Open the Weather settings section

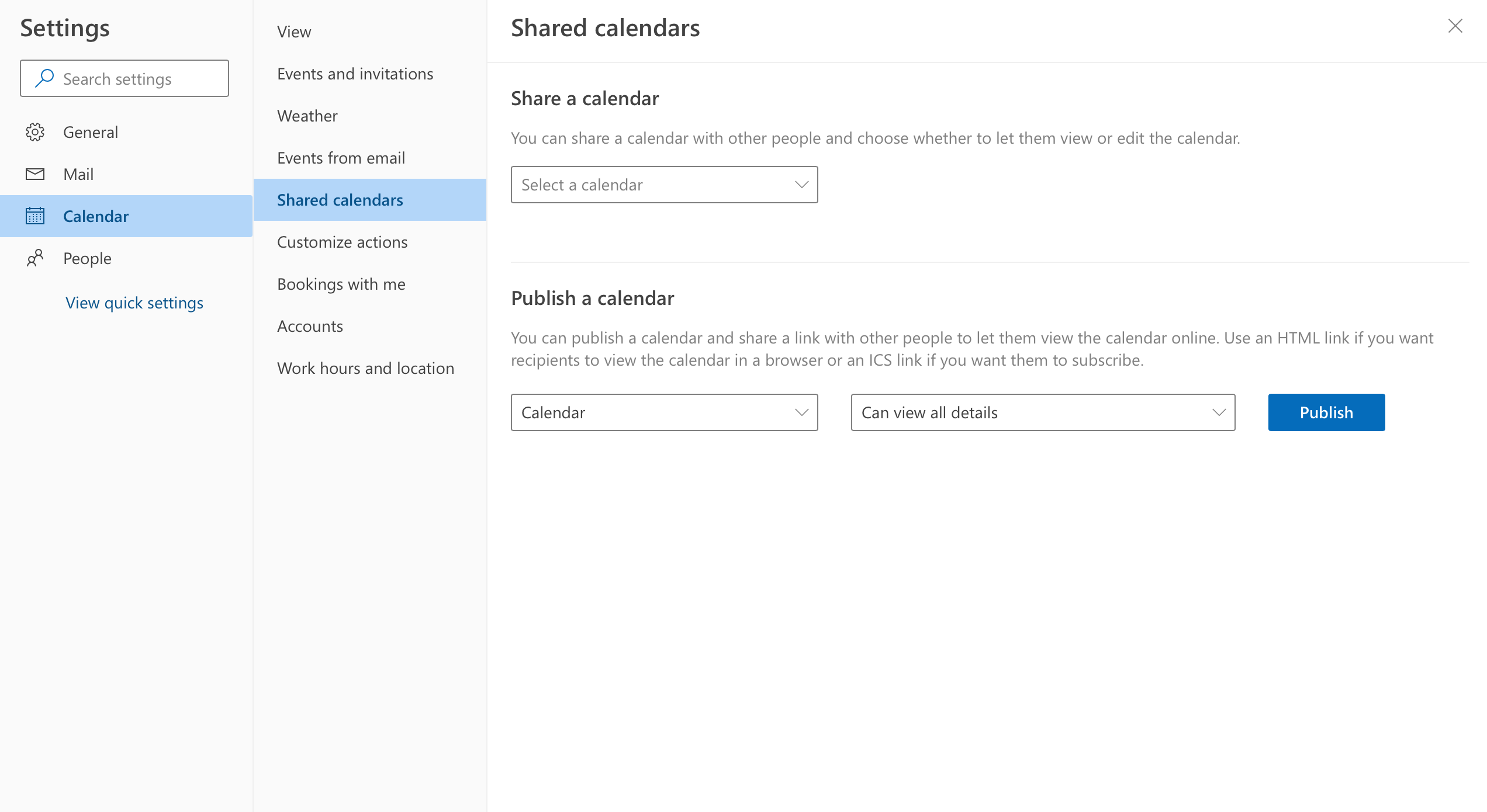click(x=307, y=116)
